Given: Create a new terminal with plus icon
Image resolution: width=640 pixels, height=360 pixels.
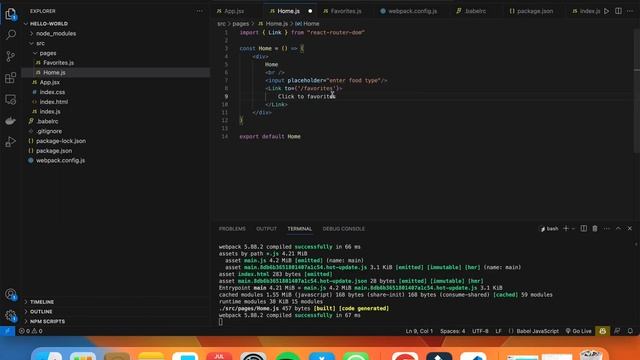Looking at the screenshot, I should (x=566, y=229).
